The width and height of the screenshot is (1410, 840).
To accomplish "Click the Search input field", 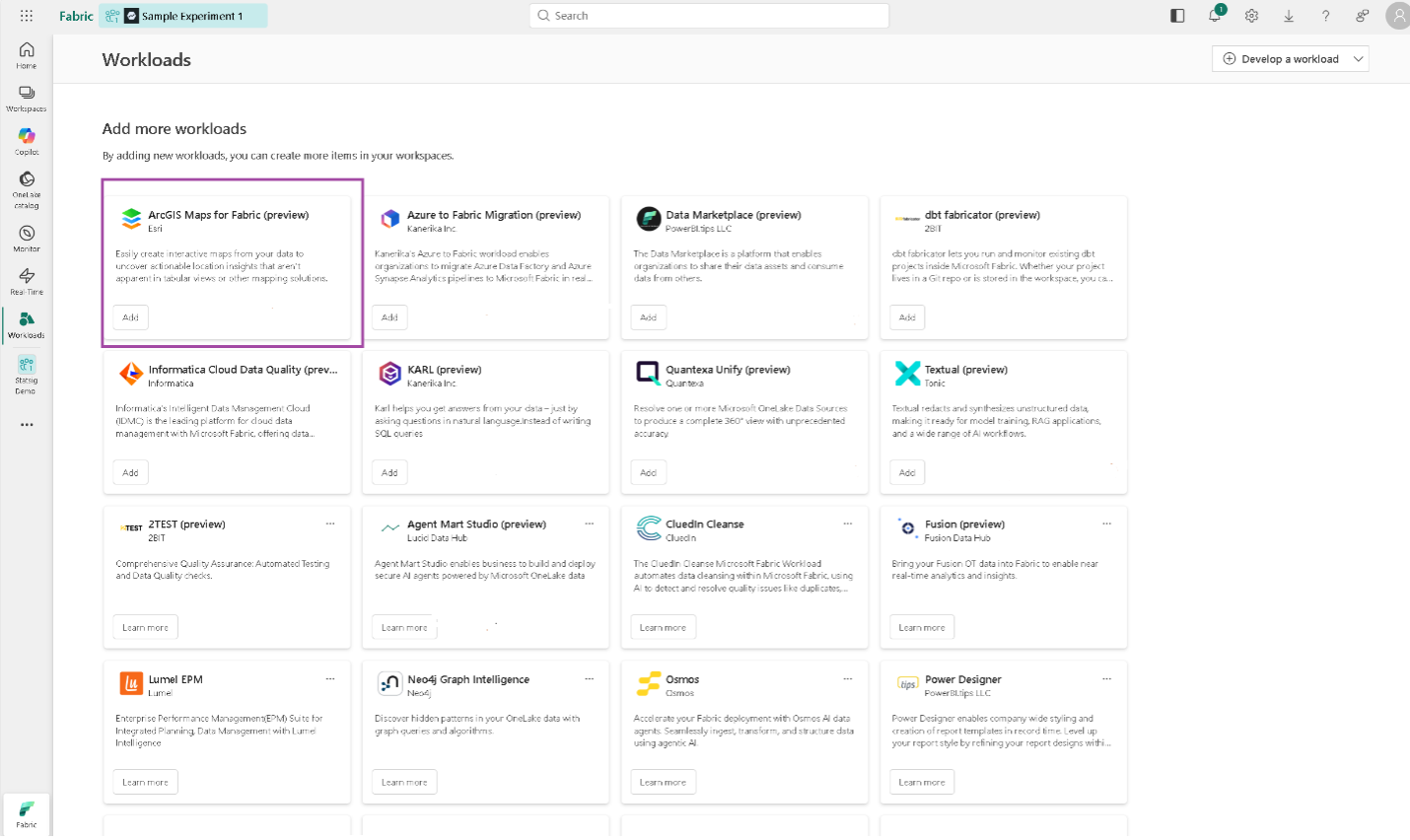I will click(710, 16).
